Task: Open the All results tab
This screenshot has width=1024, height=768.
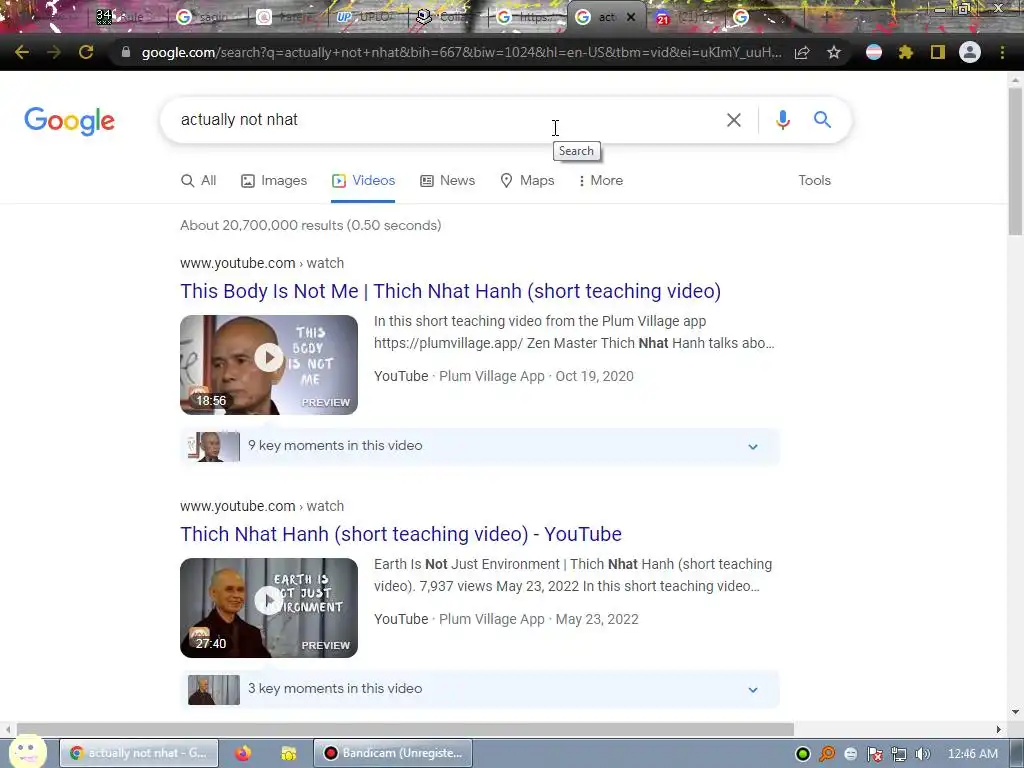Action: tap(199, 181)
